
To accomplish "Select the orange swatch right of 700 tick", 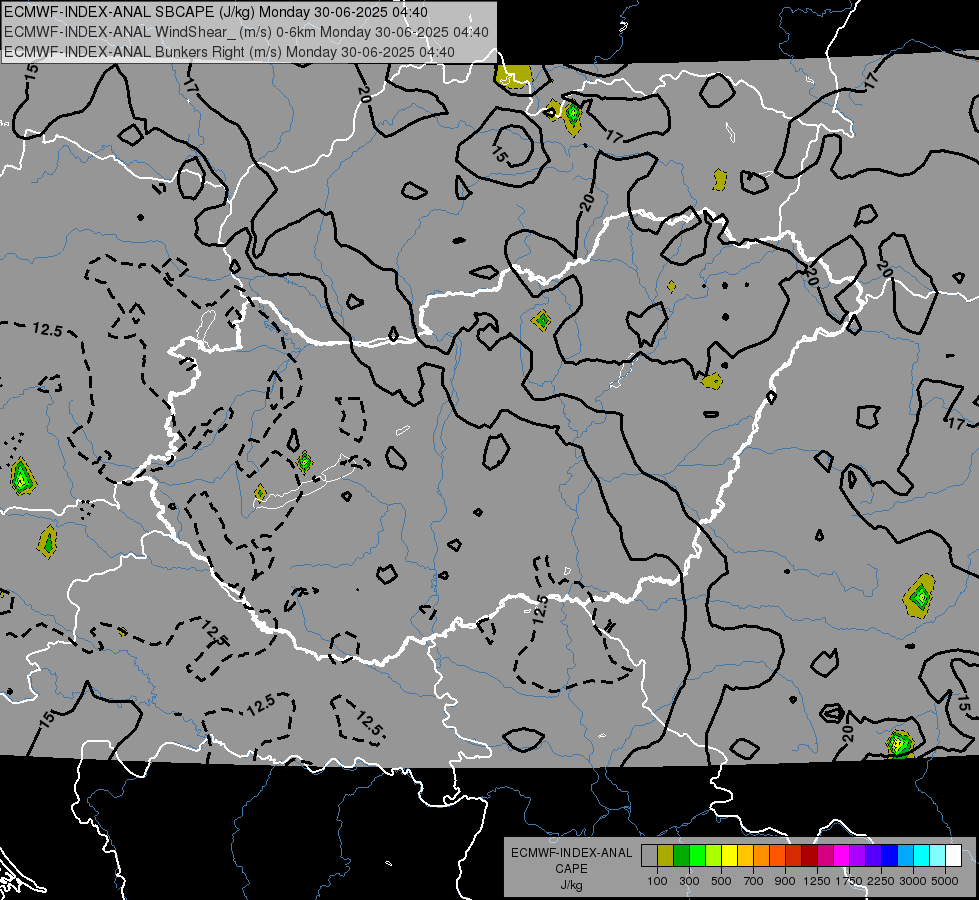I will pyautogui.click(x=761, y=855).
